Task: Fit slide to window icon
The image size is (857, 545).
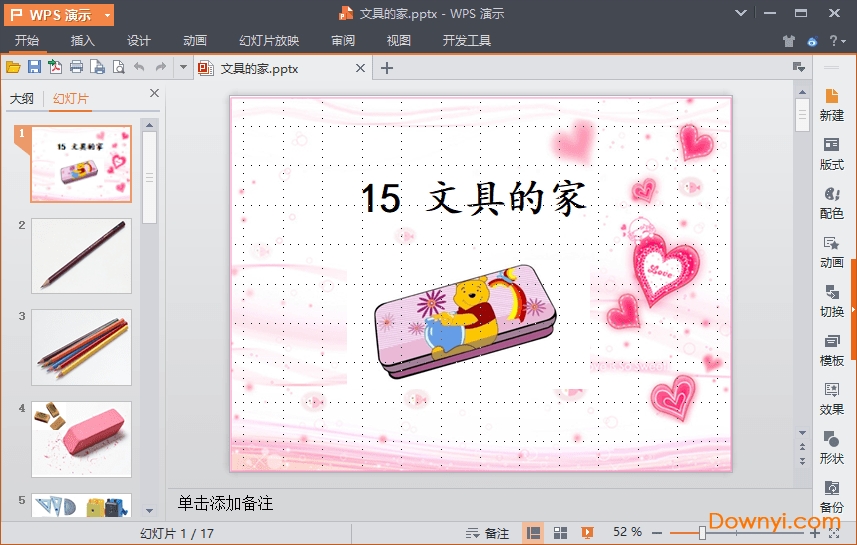Action: (834, 534)
